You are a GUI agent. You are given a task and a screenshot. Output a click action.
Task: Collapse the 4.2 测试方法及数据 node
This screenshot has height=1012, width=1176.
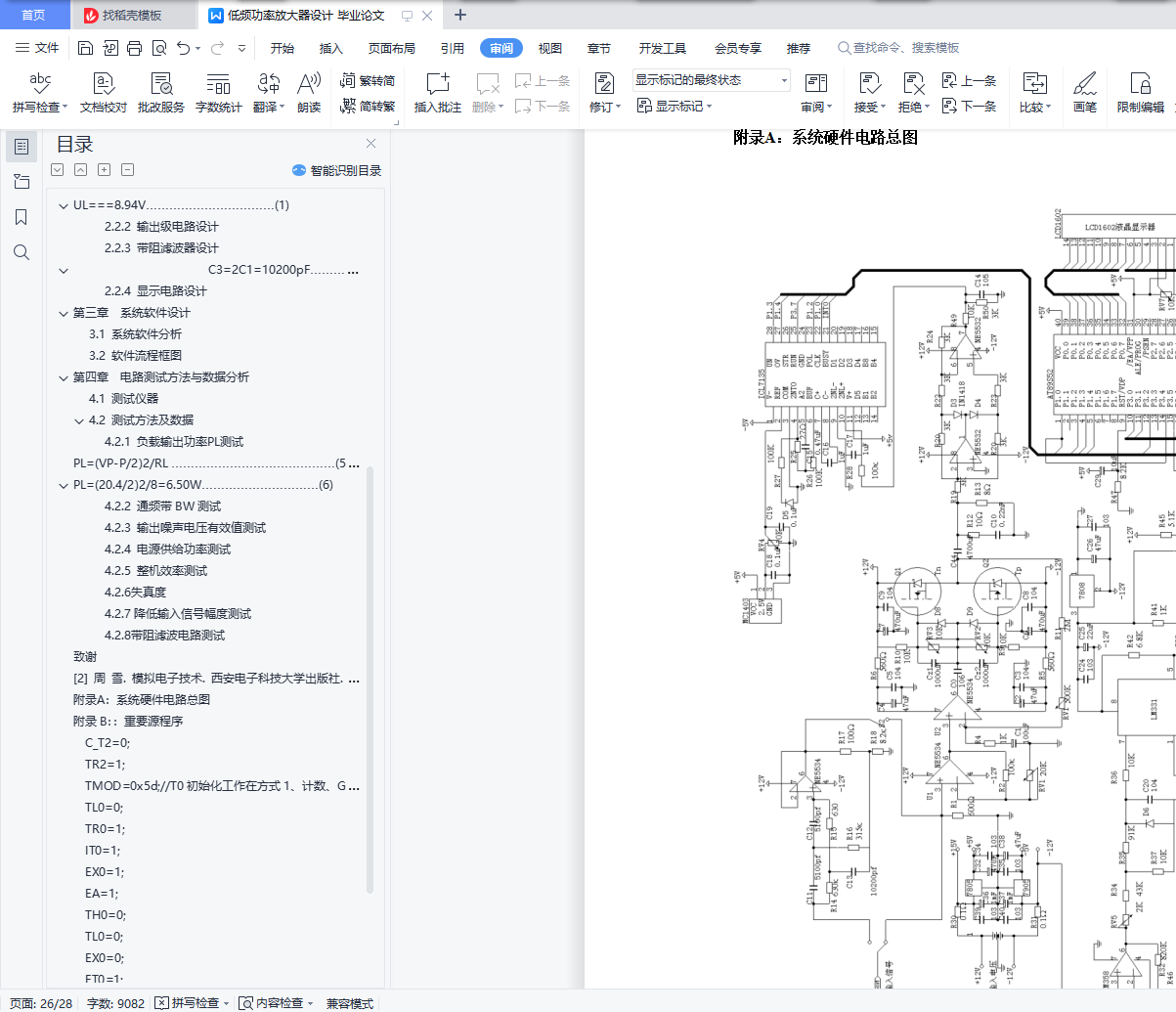[x=79, y=420]
